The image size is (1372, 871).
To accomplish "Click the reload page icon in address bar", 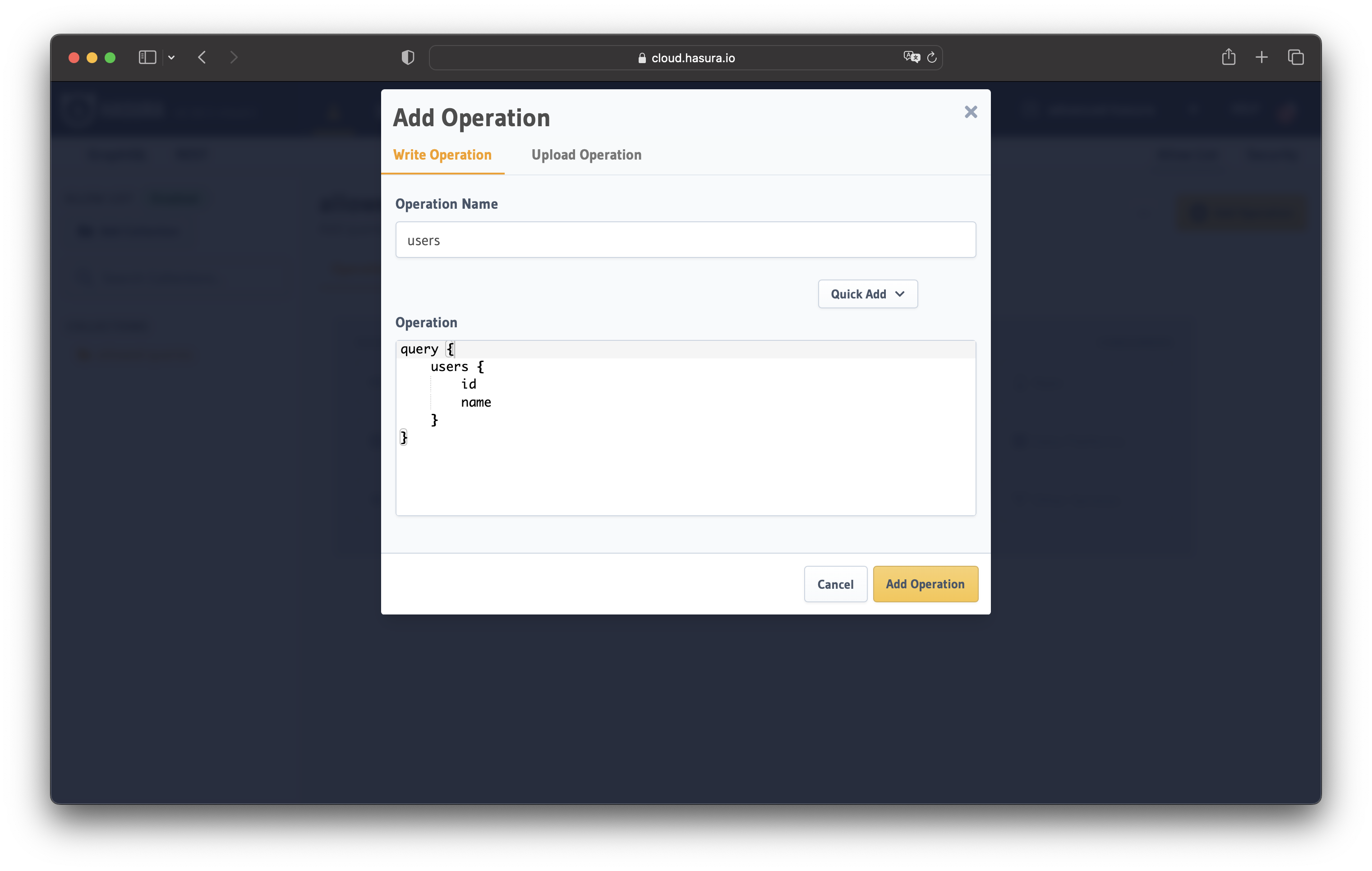I will coord(931,57).
